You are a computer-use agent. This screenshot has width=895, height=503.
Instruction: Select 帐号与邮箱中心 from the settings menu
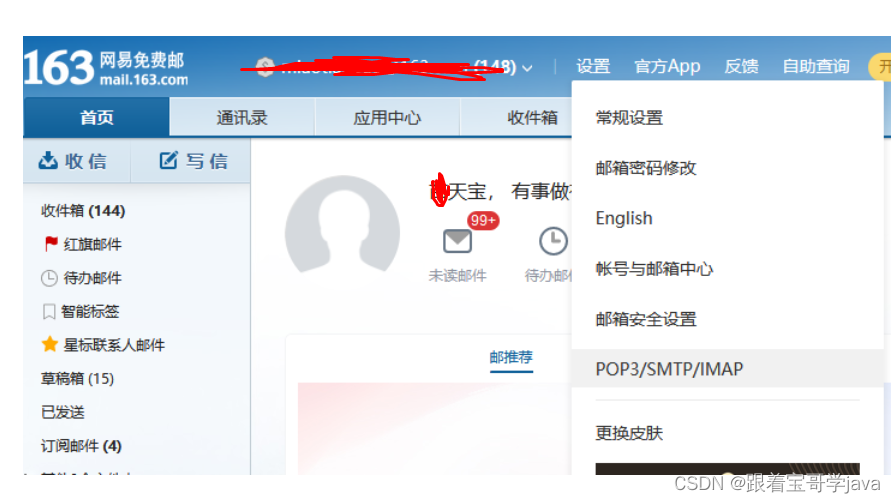654,268
